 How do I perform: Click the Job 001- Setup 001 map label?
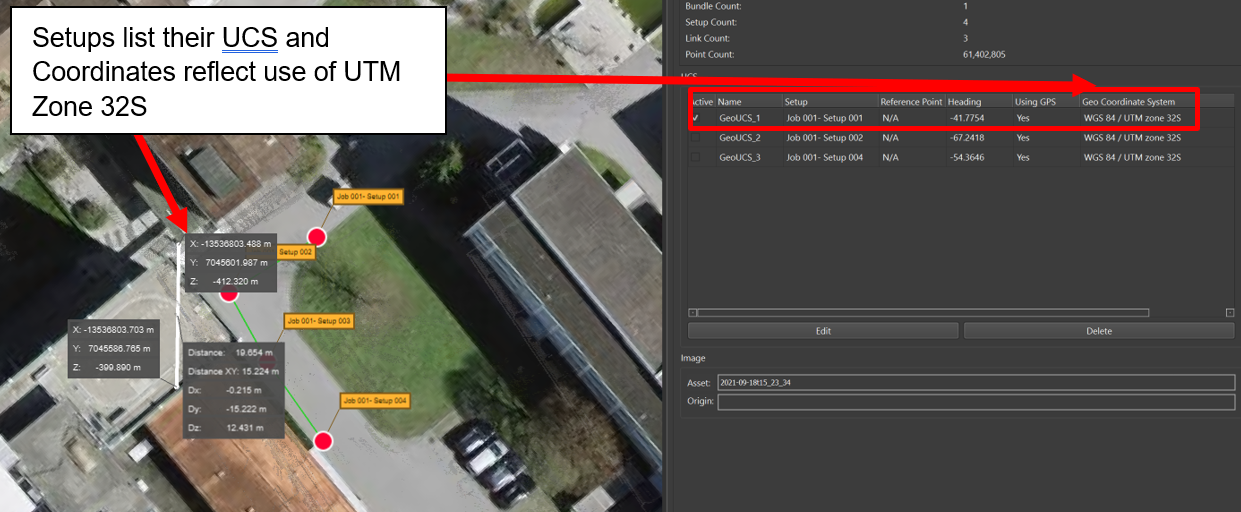[367, 197]
